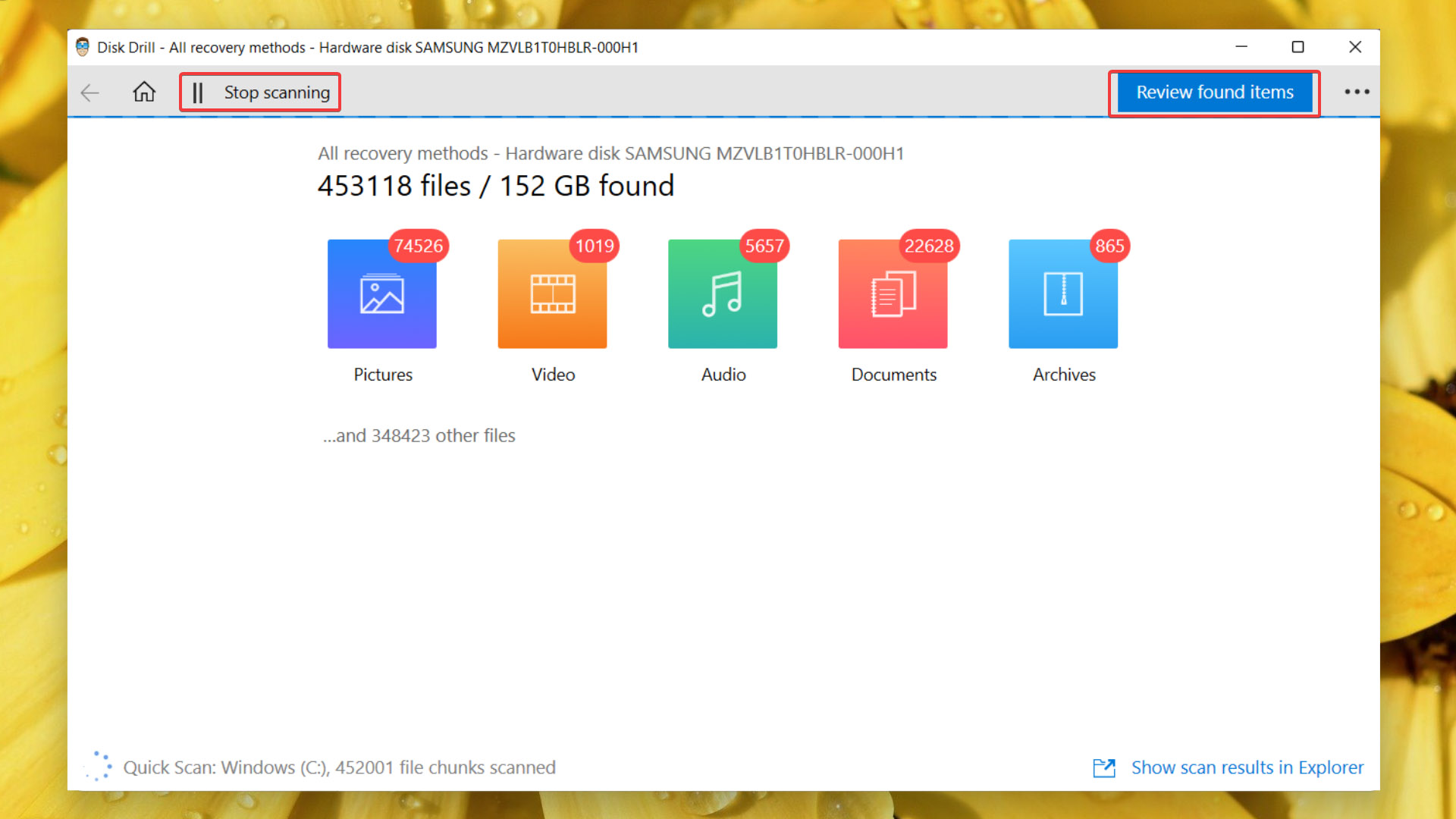This screenshot has width=1456, height=819.
Task: Open the three-dot overflow menu icon
Action: 1357,91
